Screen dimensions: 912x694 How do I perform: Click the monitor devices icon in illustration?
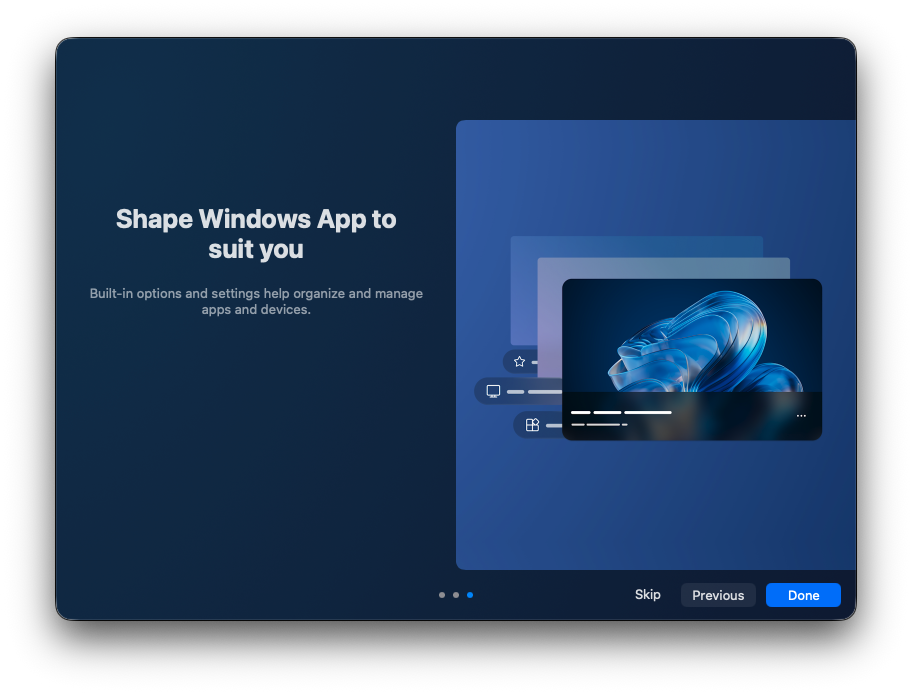(x=493, y=392)
